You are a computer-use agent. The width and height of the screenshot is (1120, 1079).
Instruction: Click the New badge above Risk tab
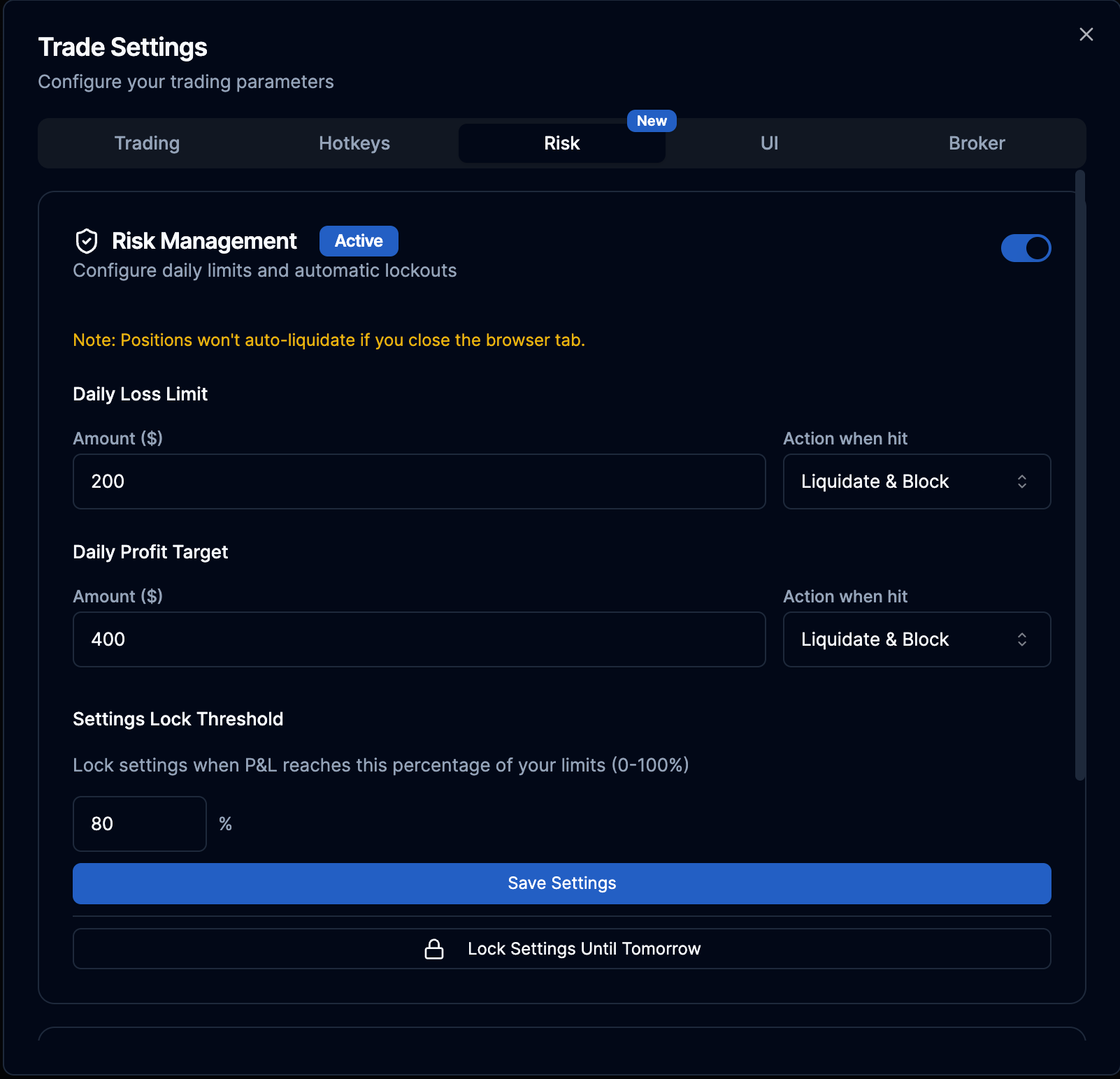tap(652, 121)
